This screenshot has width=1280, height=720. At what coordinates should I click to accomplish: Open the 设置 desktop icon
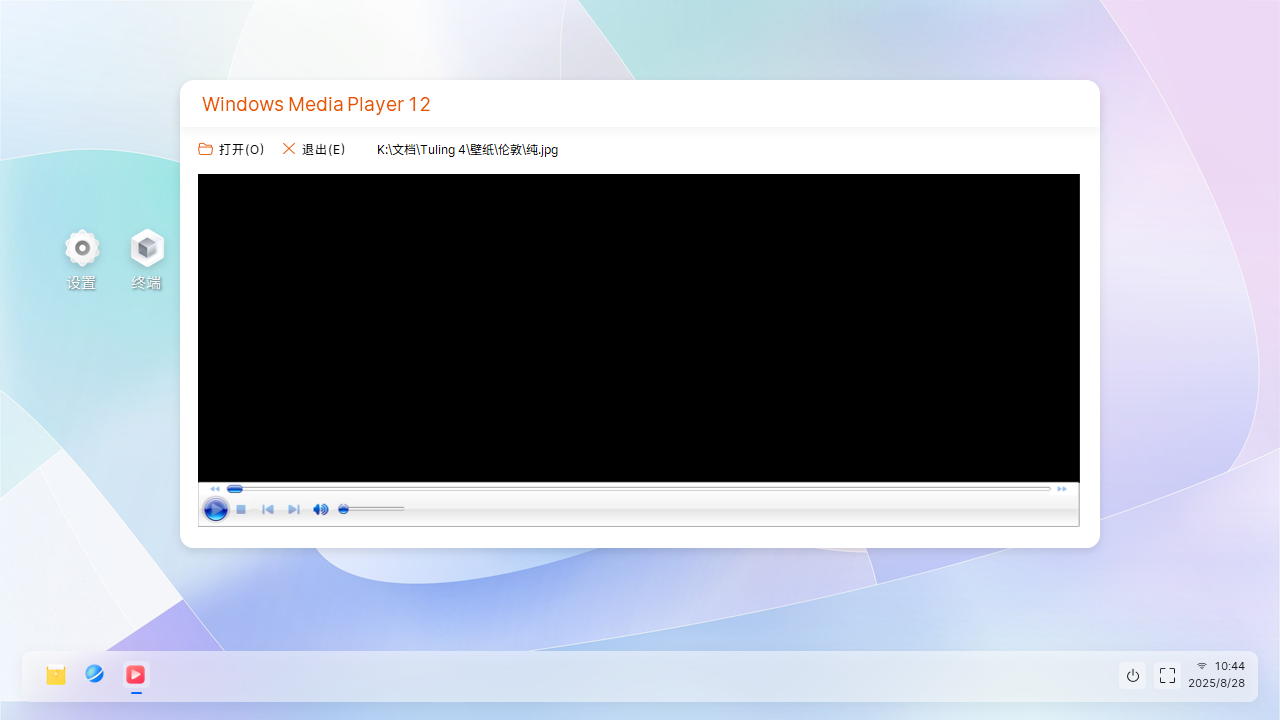[82, 260]
